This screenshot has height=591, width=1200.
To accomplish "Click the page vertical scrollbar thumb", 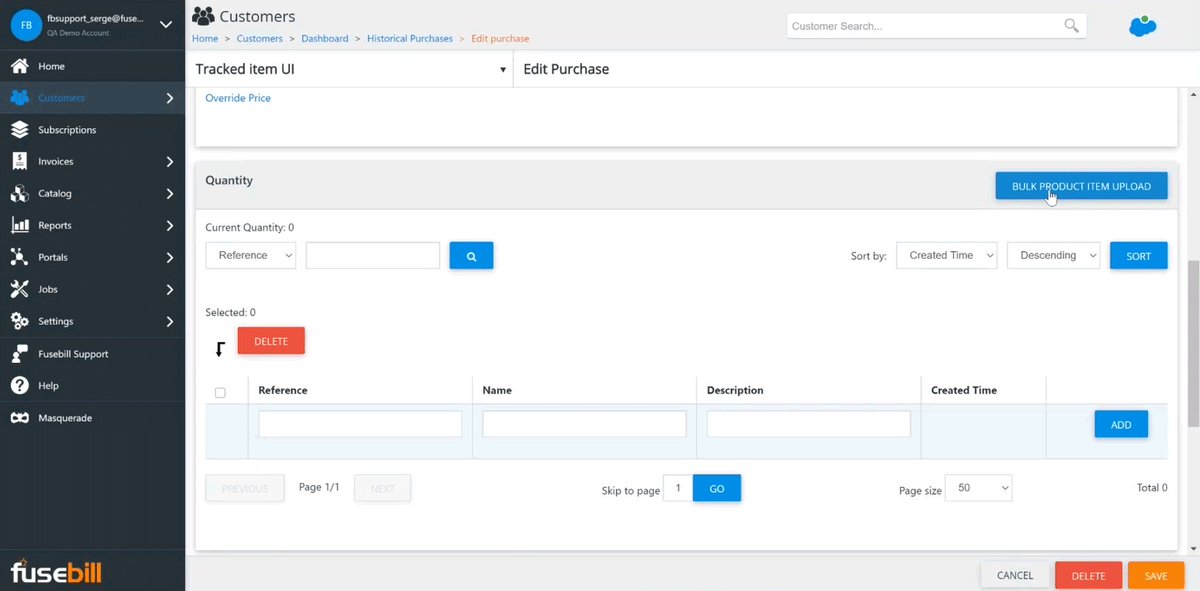I will coord(1192,343).
